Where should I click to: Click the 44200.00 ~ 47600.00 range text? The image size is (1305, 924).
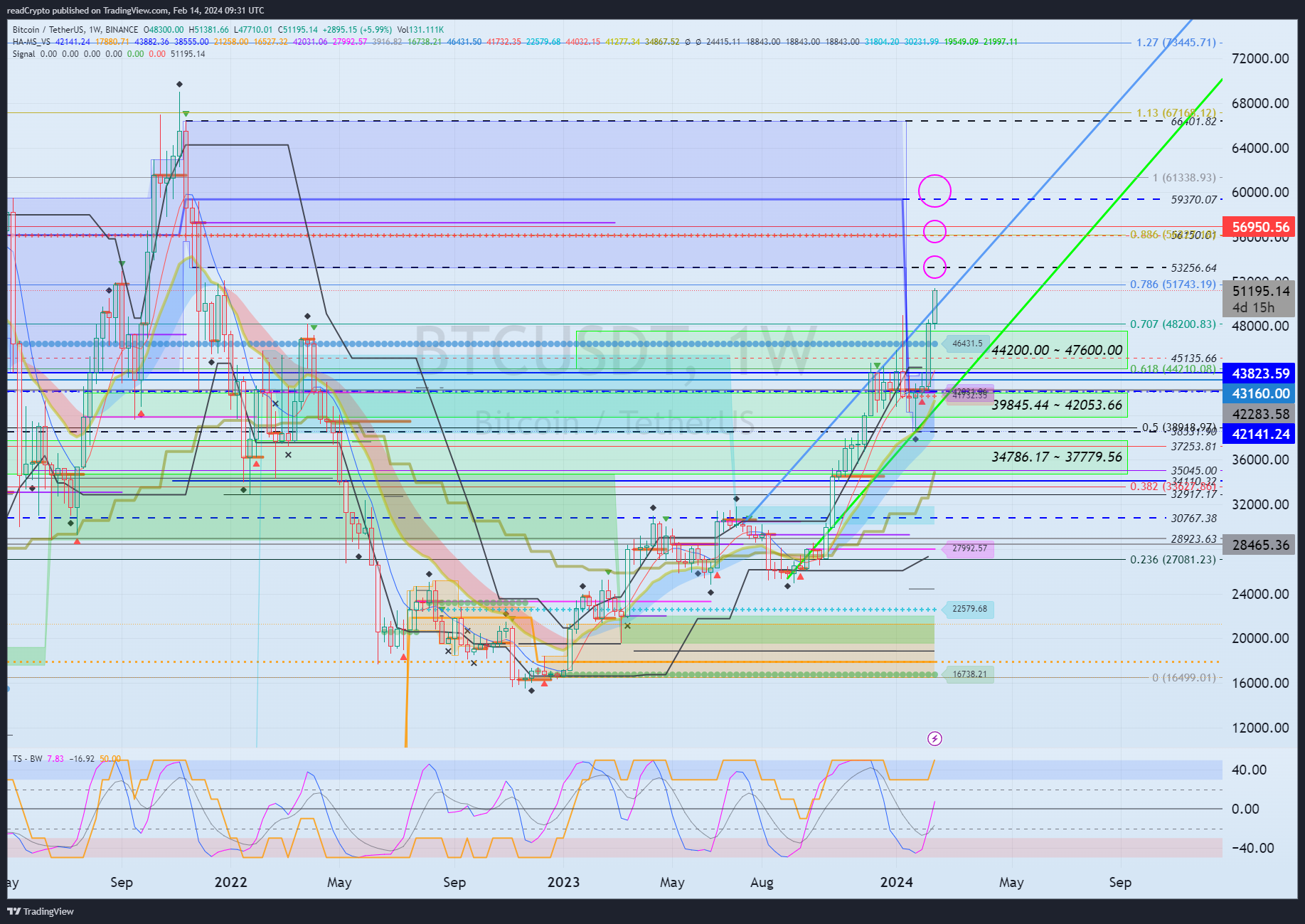[x=1057, y=350]
